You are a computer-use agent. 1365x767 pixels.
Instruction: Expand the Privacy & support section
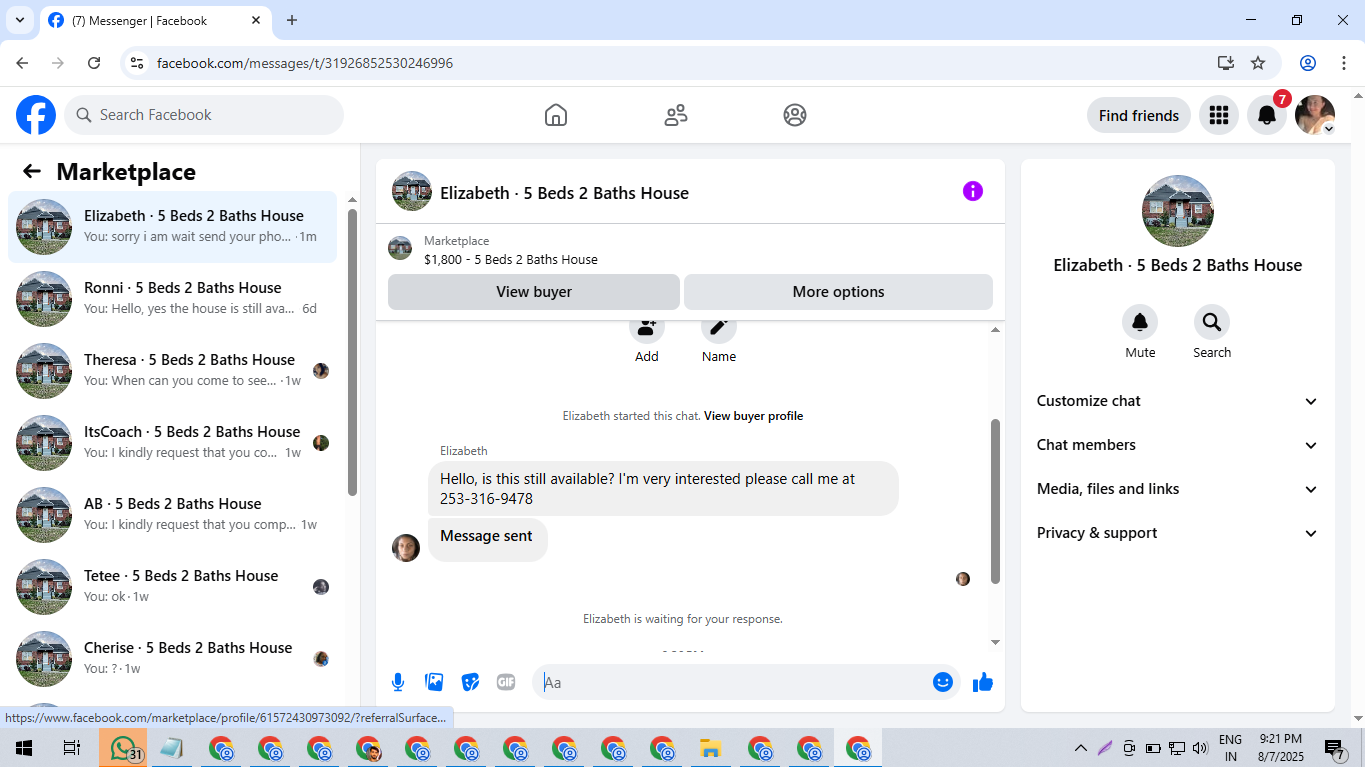[1178, 533]
